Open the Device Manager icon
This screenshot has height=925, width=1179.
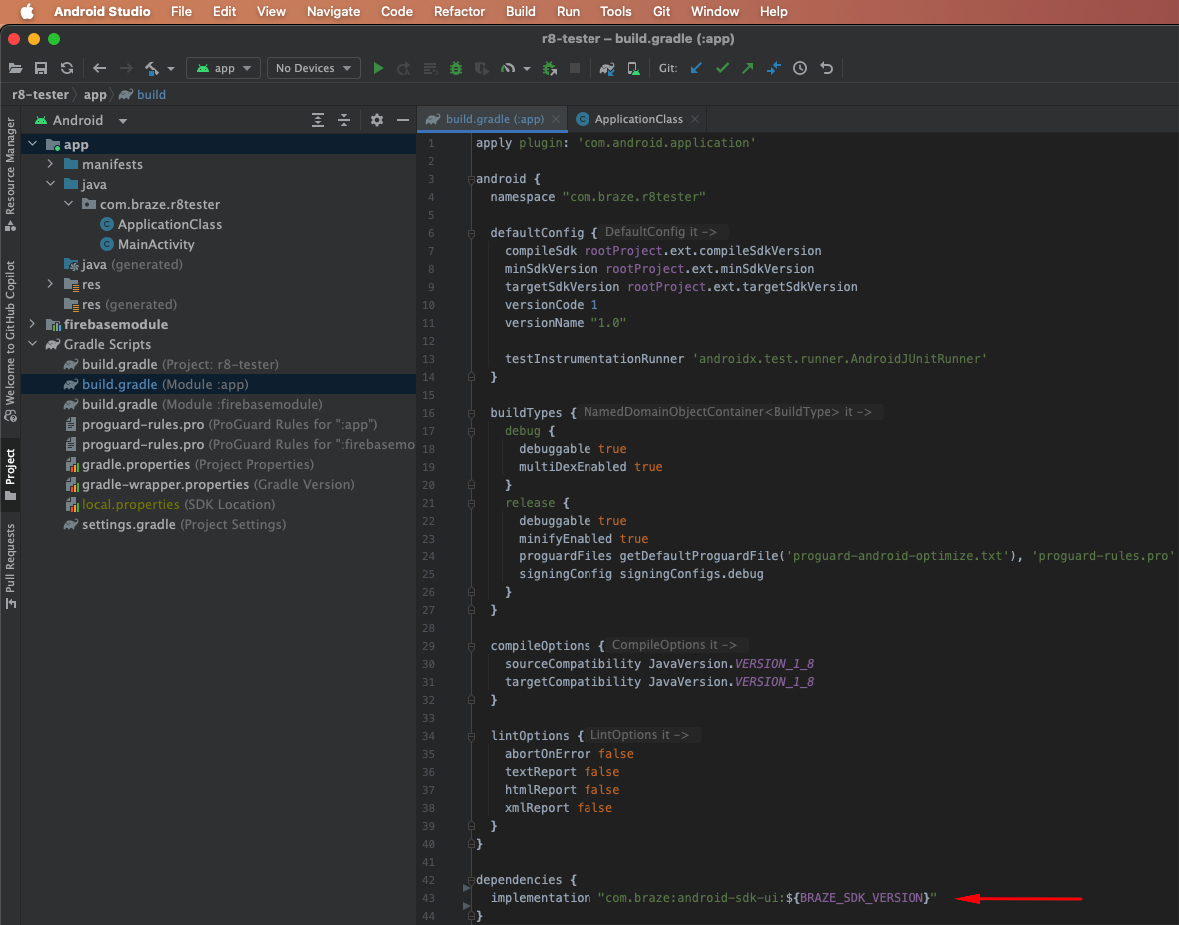click(634, 68)
